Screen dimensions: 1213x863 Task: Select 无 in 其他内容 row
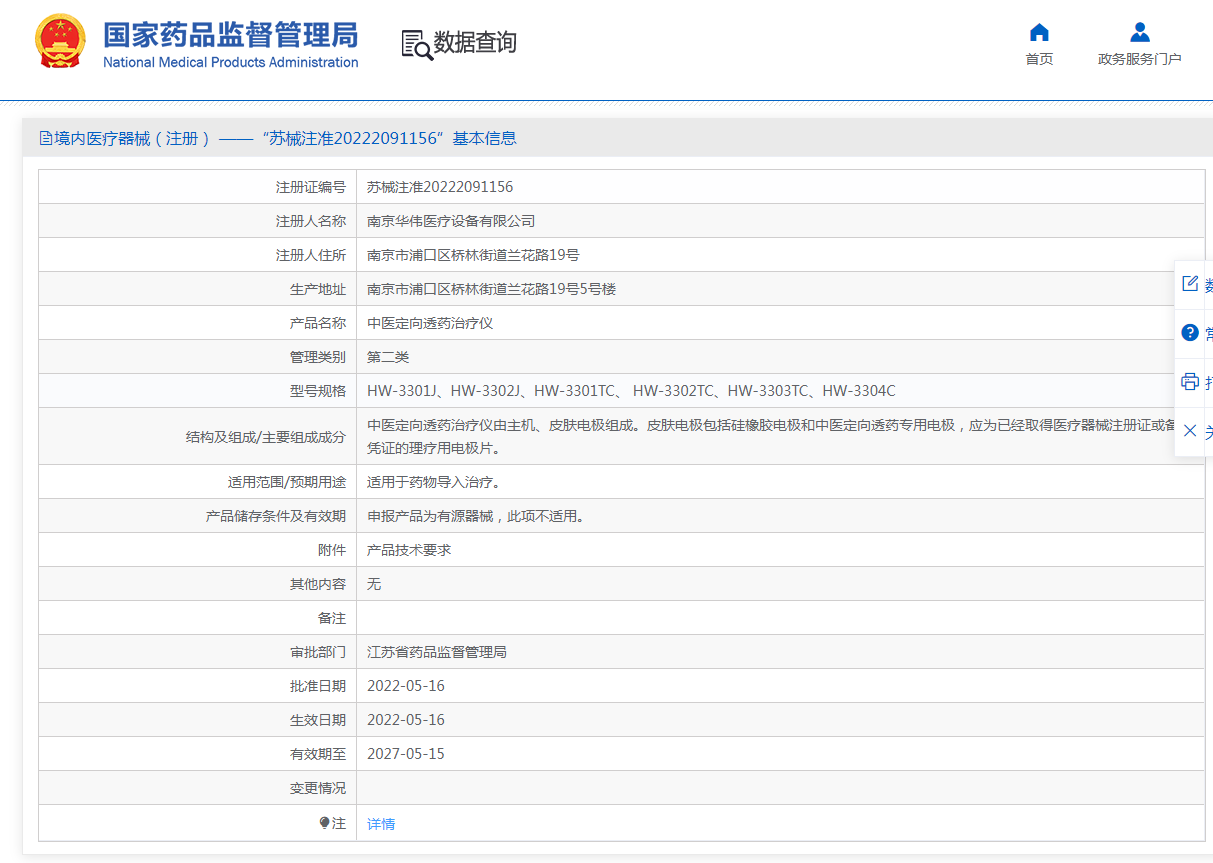pyautogui.click(x=374, y=584)
